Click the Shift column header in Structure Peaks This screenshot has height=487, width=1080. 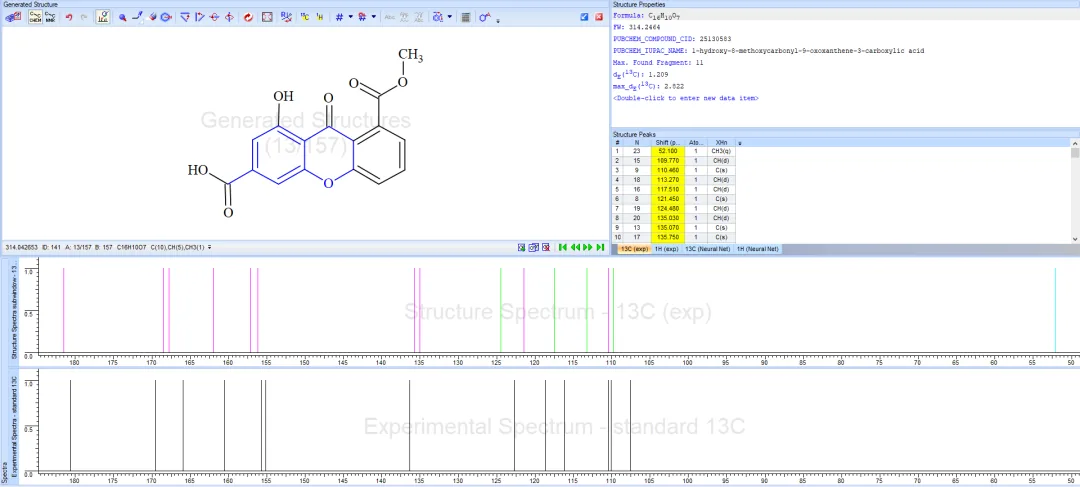tap(667, 143)
